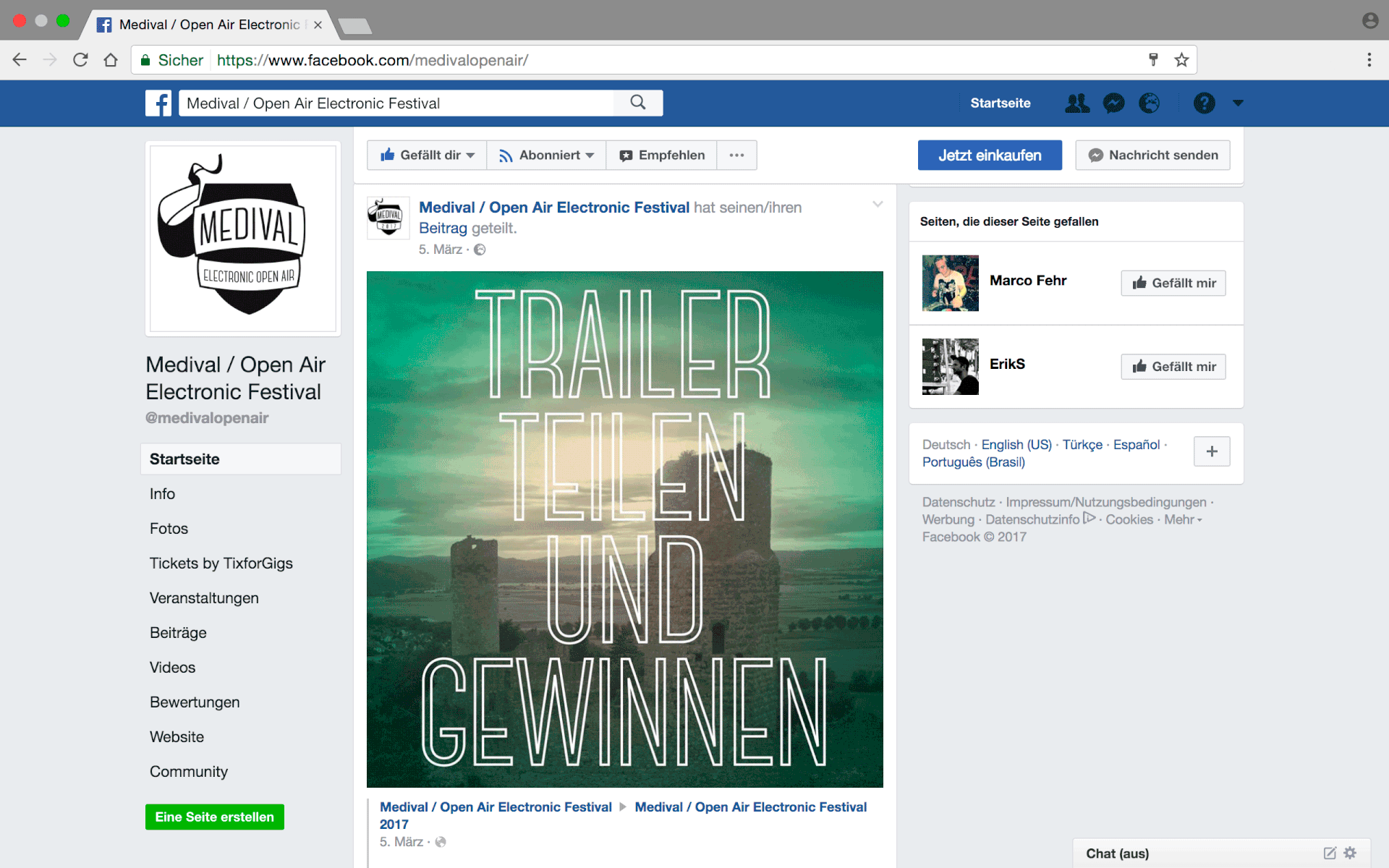Image resolution: width=1389 pixels, height=868 pixels.
Task: Open the Community section
Action: pos(189,772)
